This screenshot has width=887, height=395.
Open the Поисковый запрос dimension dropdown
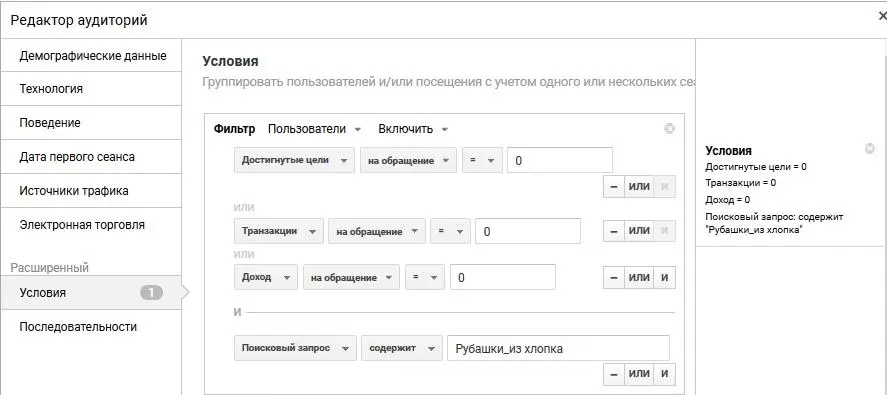[x=295, y=348]
